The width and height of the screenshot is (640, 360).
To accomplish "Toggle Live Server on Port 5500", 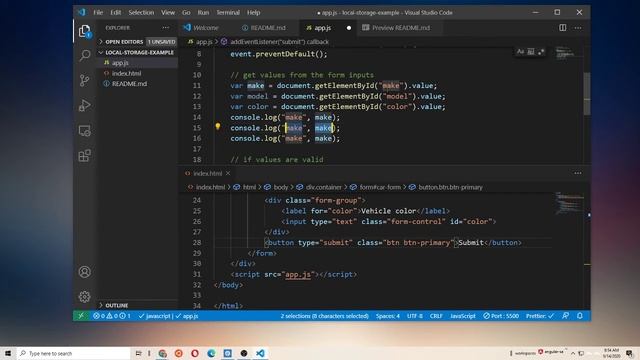I will click(x=501, y=316).
